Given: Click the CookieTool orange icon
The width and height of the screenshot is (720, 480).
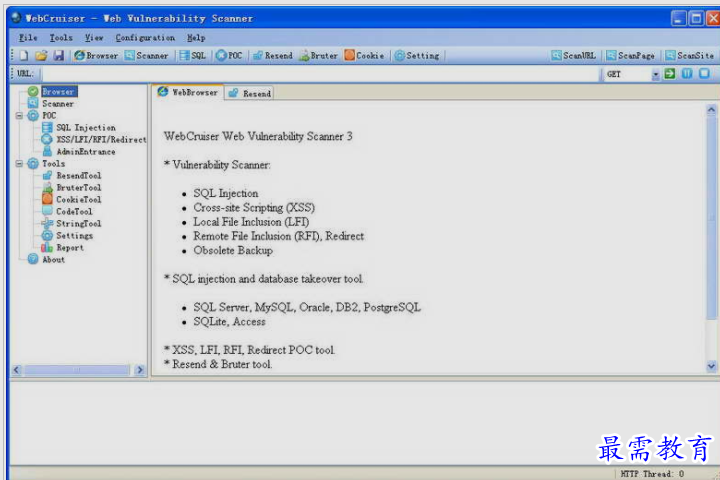Looking at the screenshot, I should [x=47, y=199].
